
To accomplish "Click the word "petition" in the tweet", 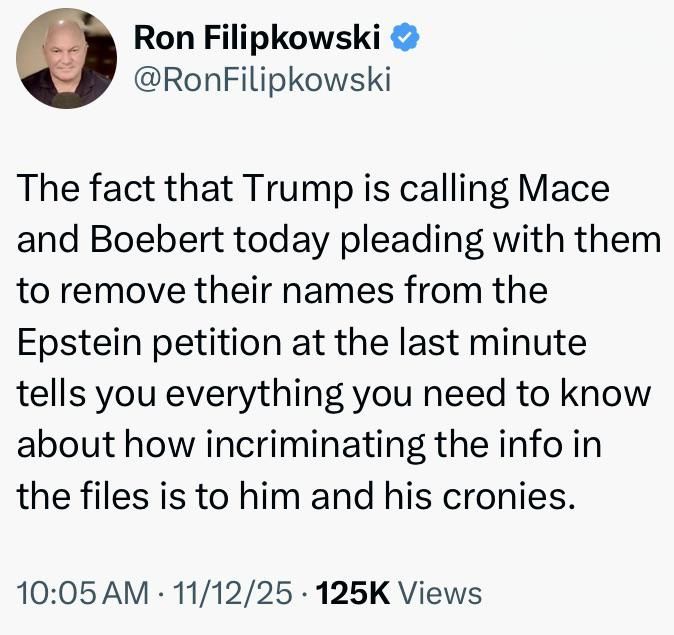I will pos(218,344).
